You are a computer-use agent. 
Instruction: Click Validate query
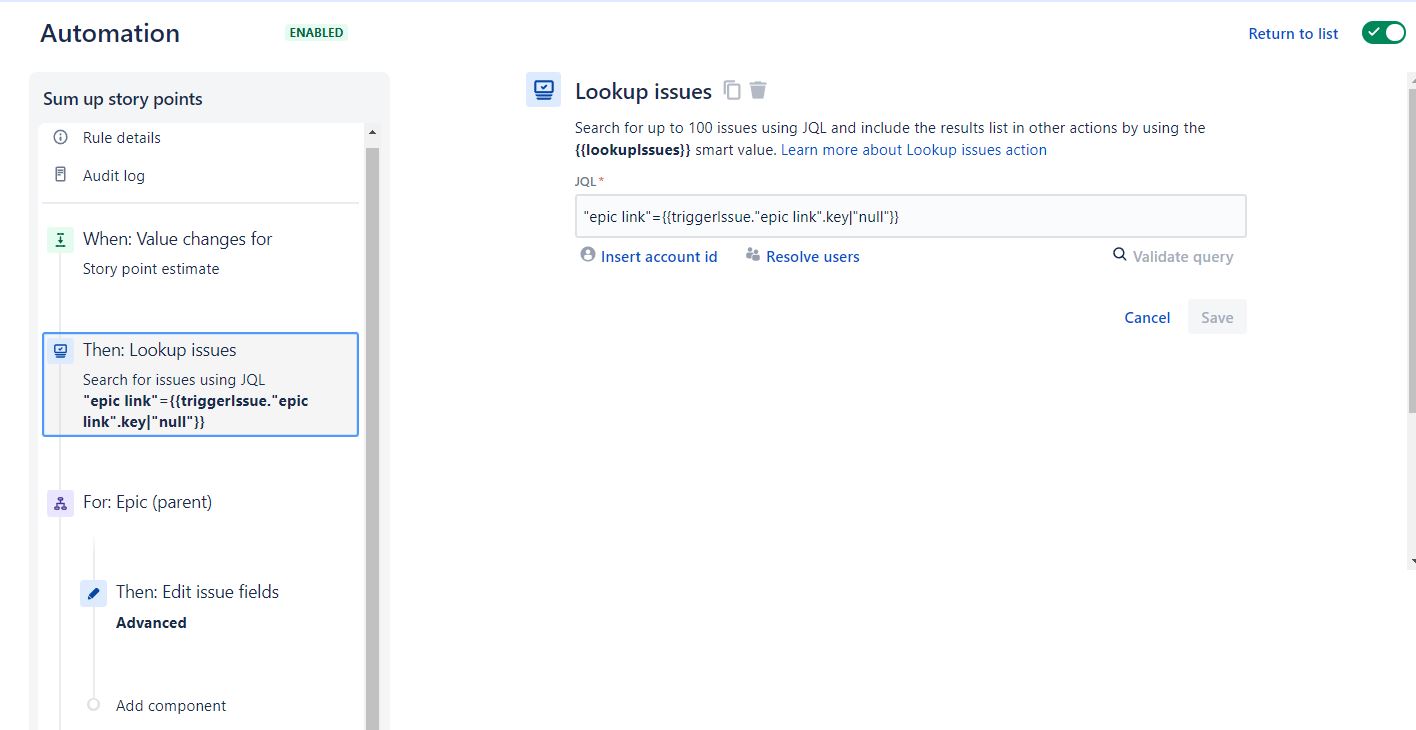click(x=1183, y=257)
